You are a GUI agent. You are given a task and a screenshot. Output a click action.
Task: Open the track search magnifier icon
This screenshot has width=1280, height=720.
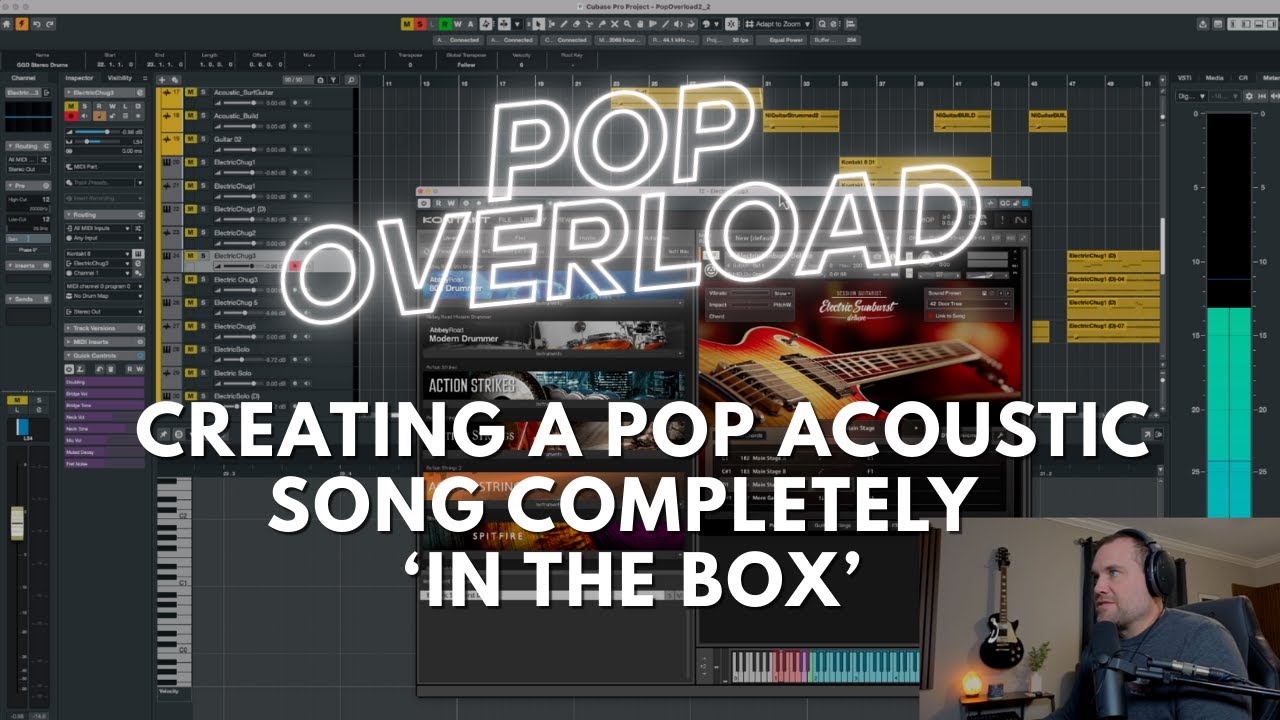point(351,80)
